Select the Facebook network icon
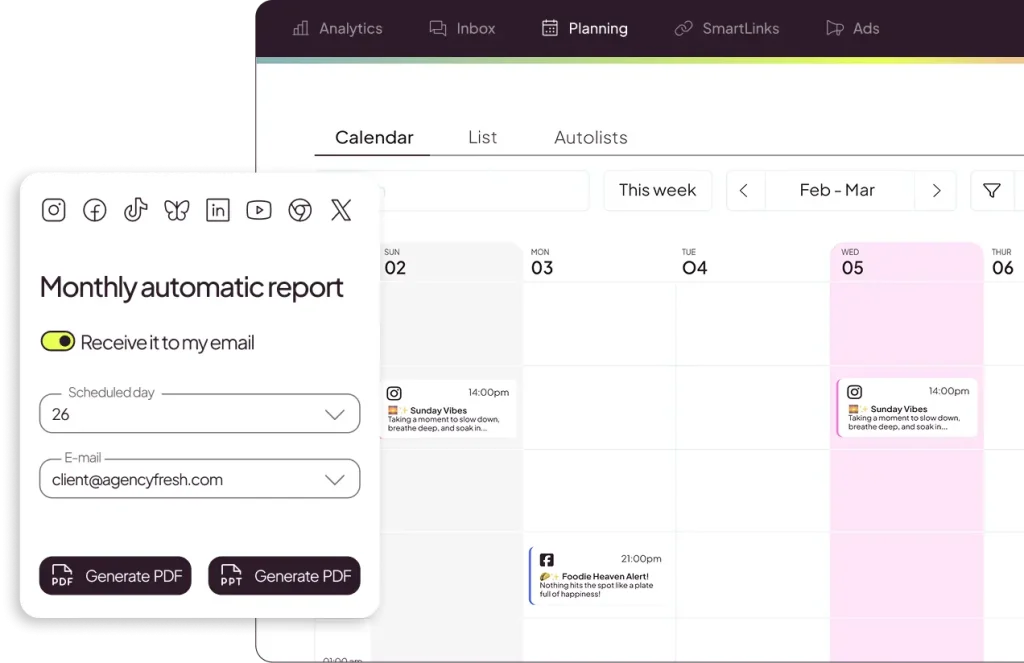 (x=95, y=210)
